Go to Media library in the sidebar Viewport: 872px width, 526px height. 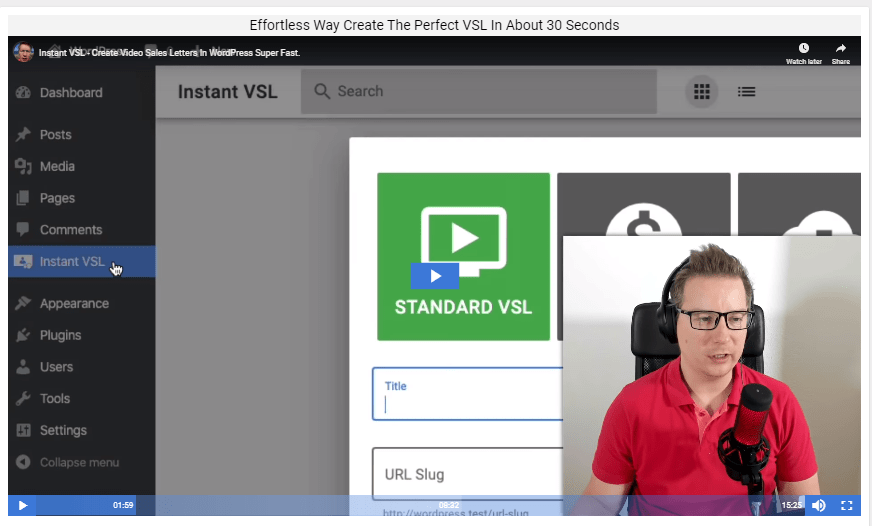(x=57, y=167)
